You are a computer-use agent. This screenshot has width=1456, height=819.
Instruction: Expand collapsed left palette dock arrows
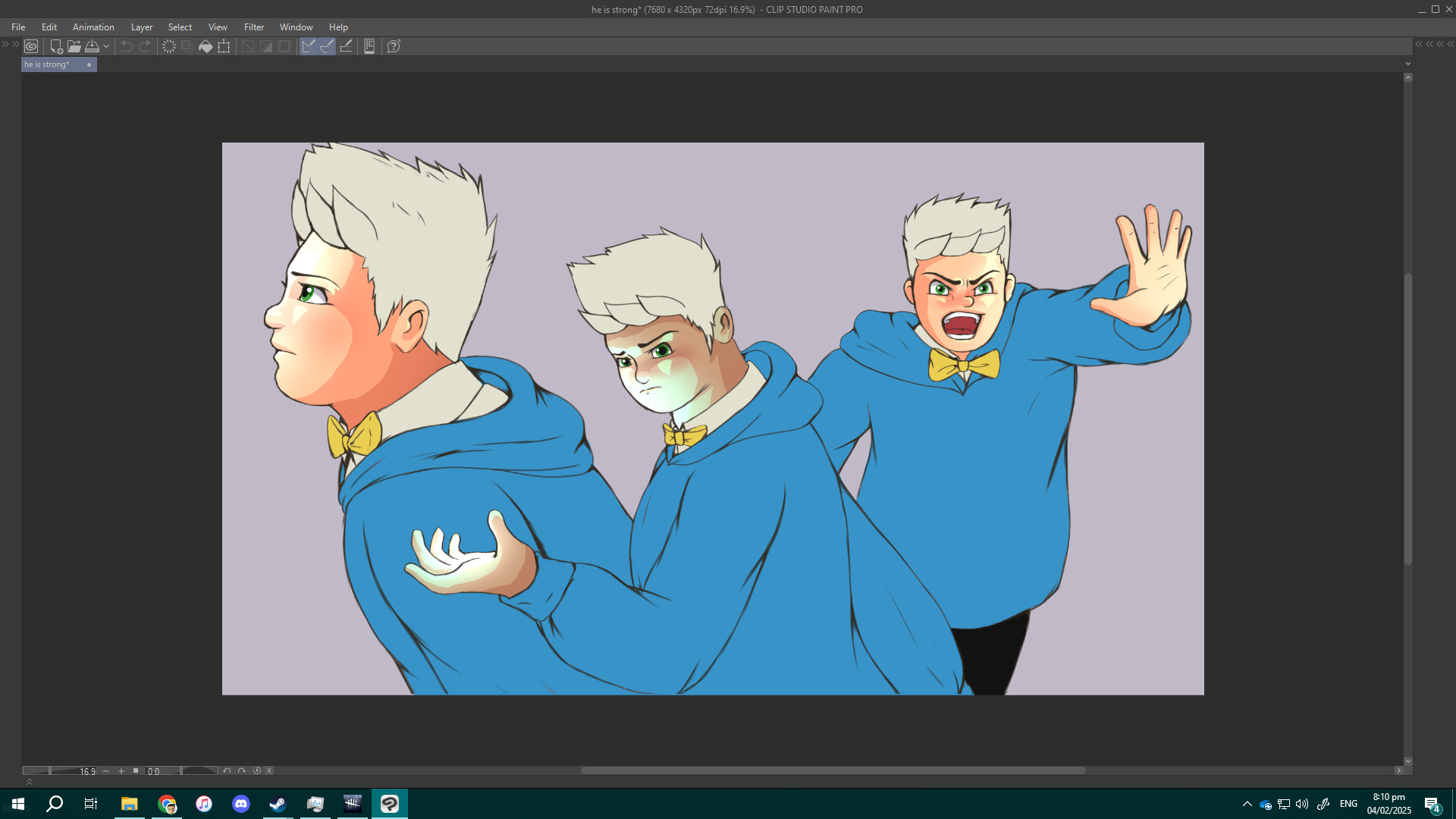(x=5, y=44)
